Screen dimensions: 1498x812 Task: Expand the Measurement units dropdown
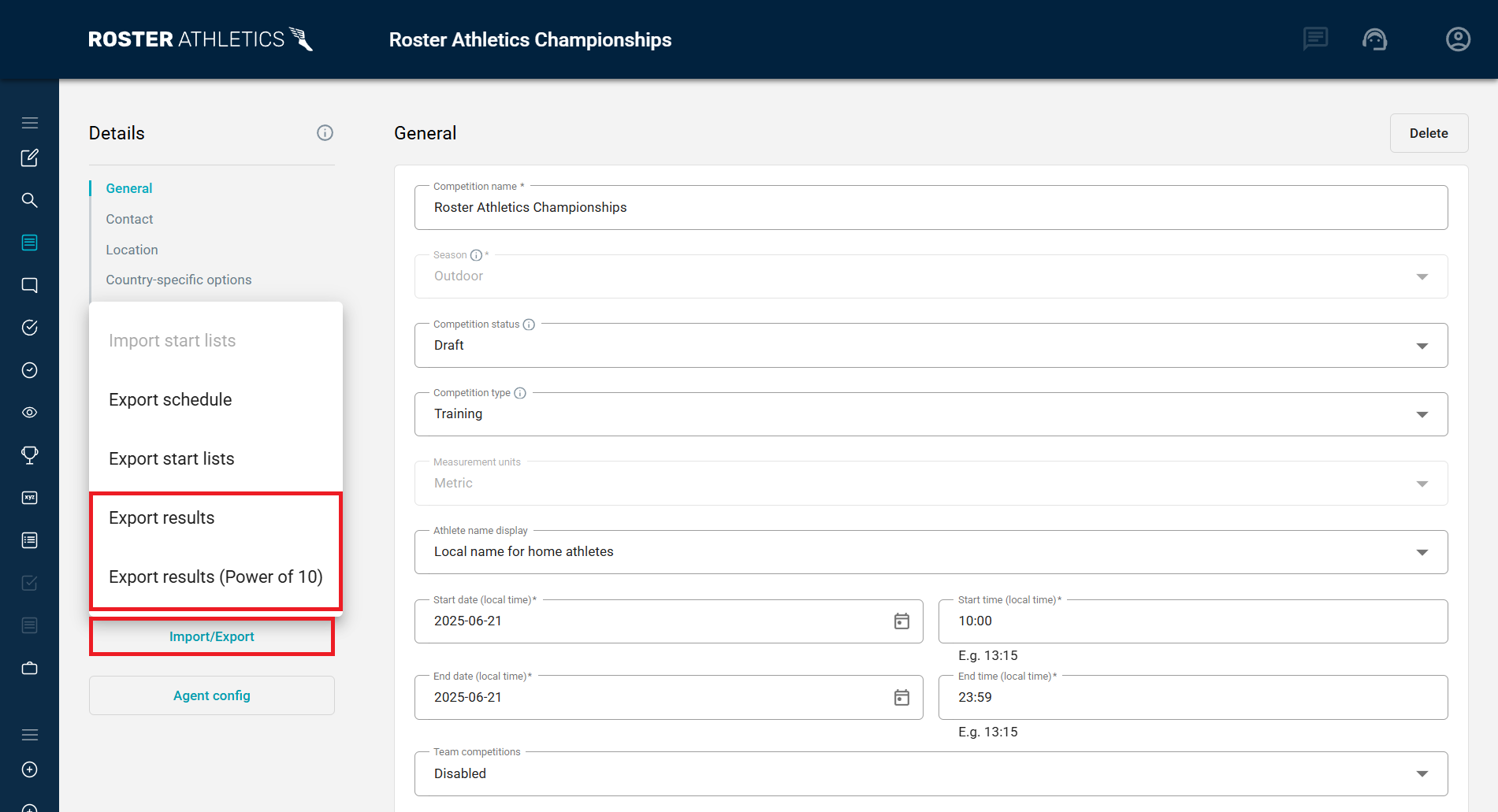click(x=931, y=483)
